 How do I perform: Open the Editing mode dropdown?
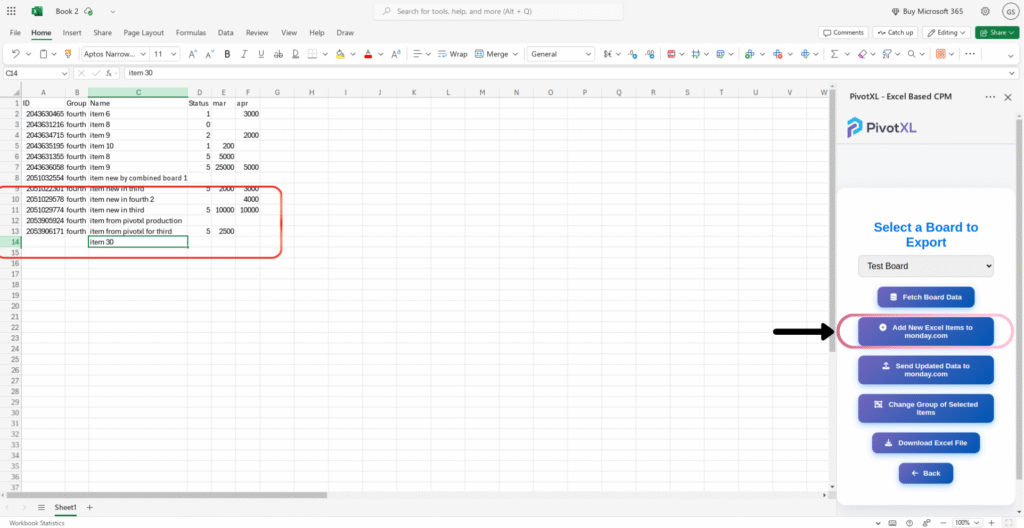(x=946, y=33)
